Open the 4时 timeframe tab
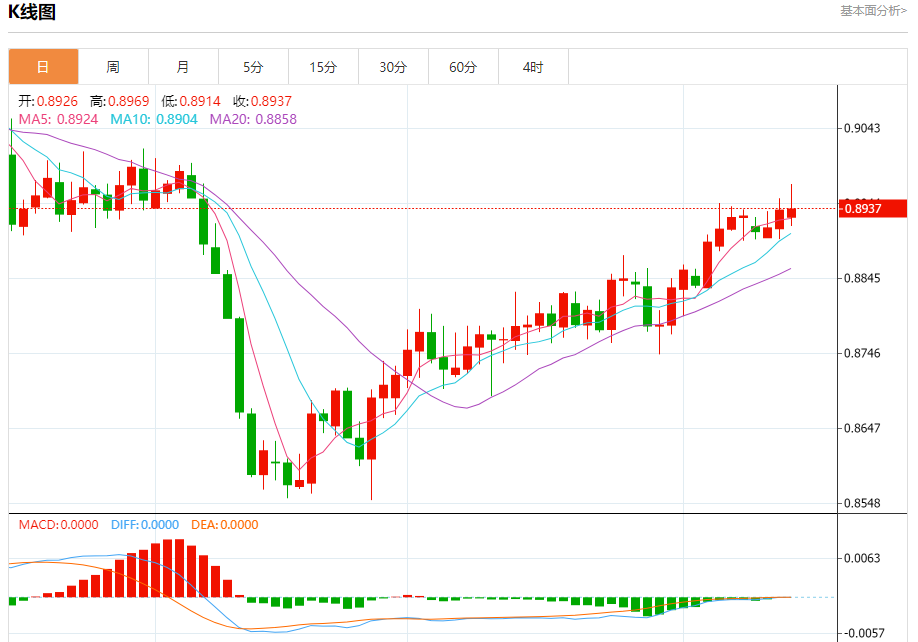This screenshot has width=918, height=642. coord(533,67)
